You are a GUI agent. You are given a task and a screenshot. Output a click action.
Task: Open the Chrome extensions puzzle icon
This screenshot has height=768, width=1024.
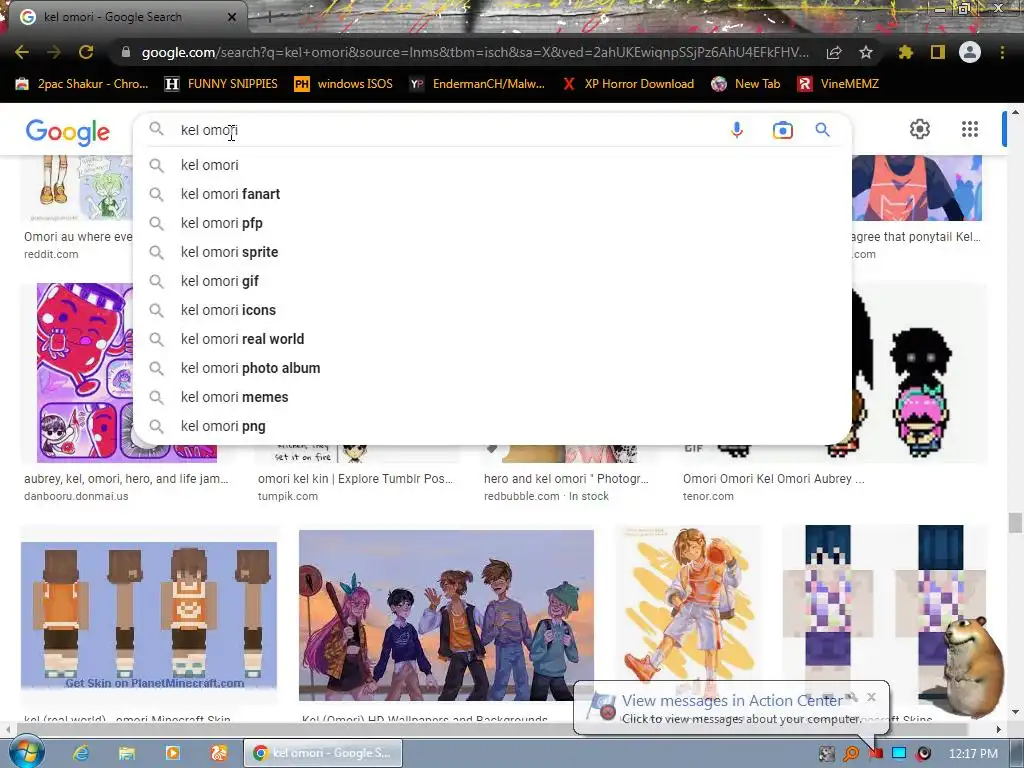(906, 52)
